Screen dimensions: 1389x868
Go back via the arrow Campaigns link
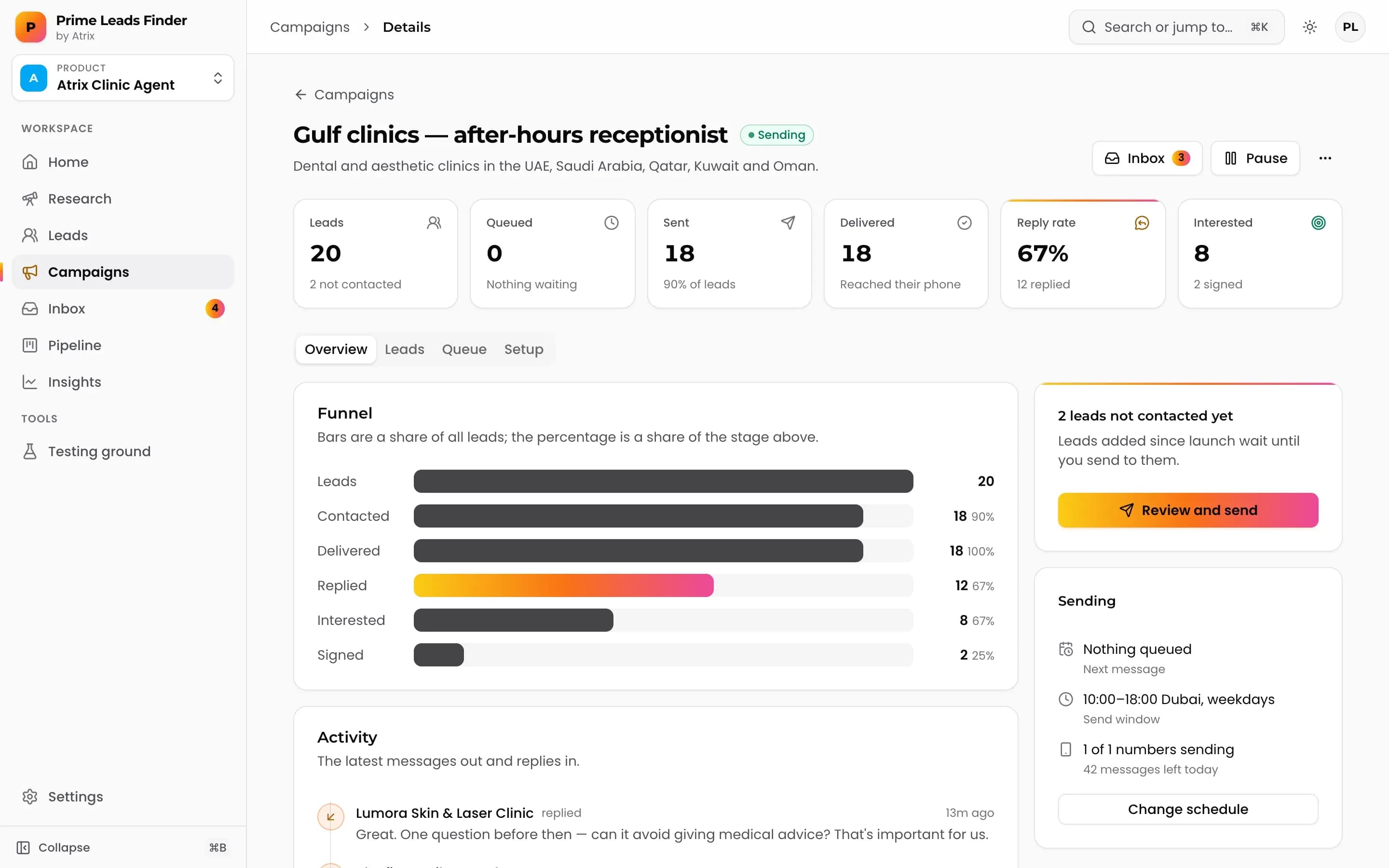pyautogui.click(x=344, y=95)
